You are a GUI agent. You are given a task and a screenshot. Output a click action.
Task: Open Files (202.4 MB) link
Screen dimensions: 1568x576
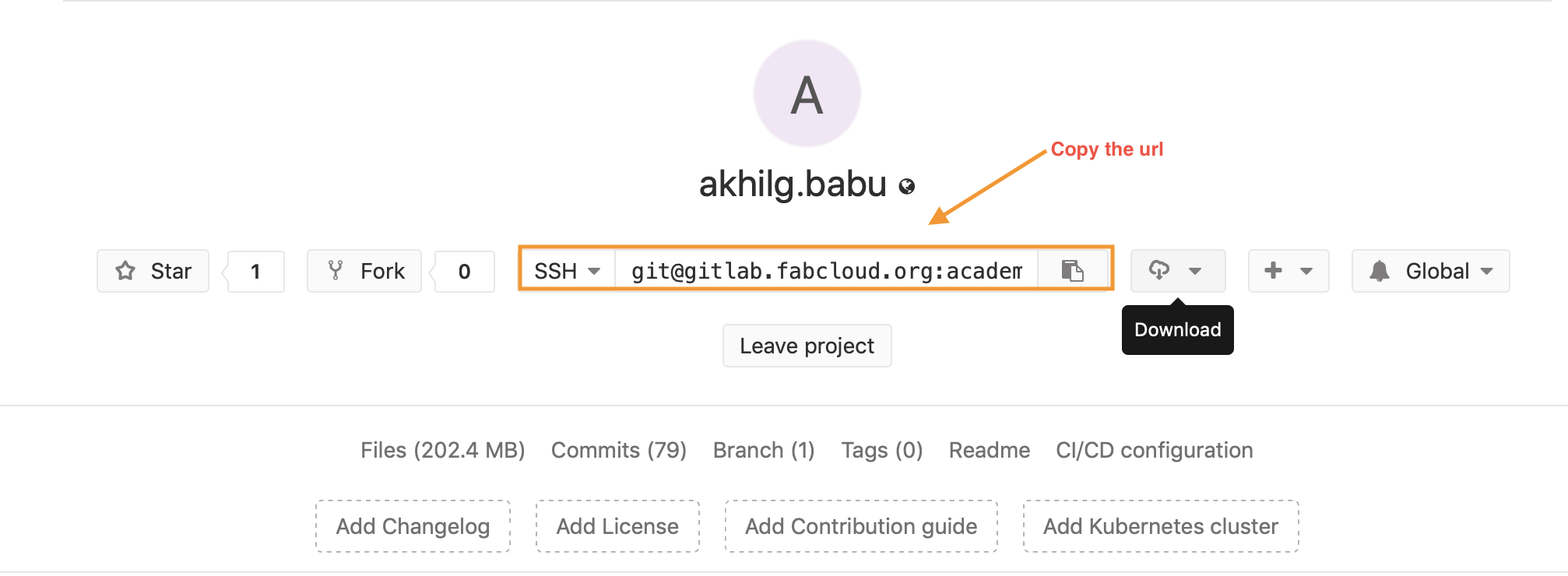(442, 450)
